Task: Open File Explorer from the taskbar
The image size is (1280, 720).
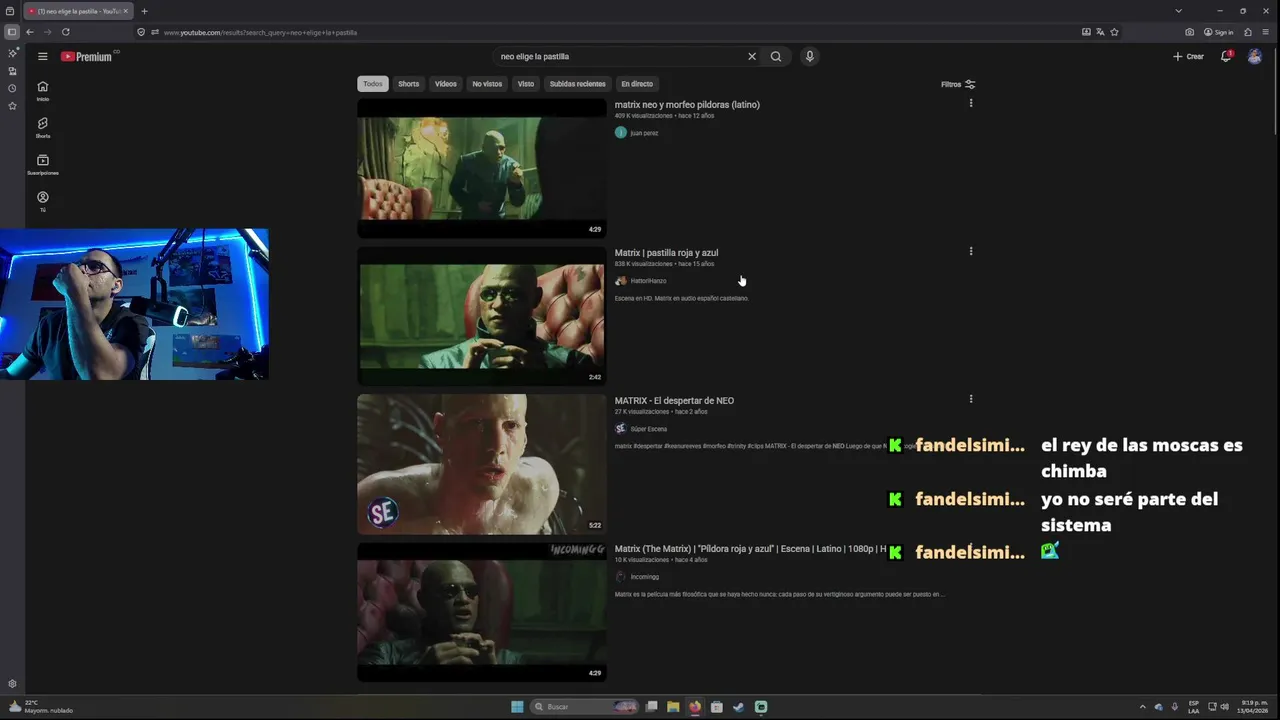Action: point(673,707)
